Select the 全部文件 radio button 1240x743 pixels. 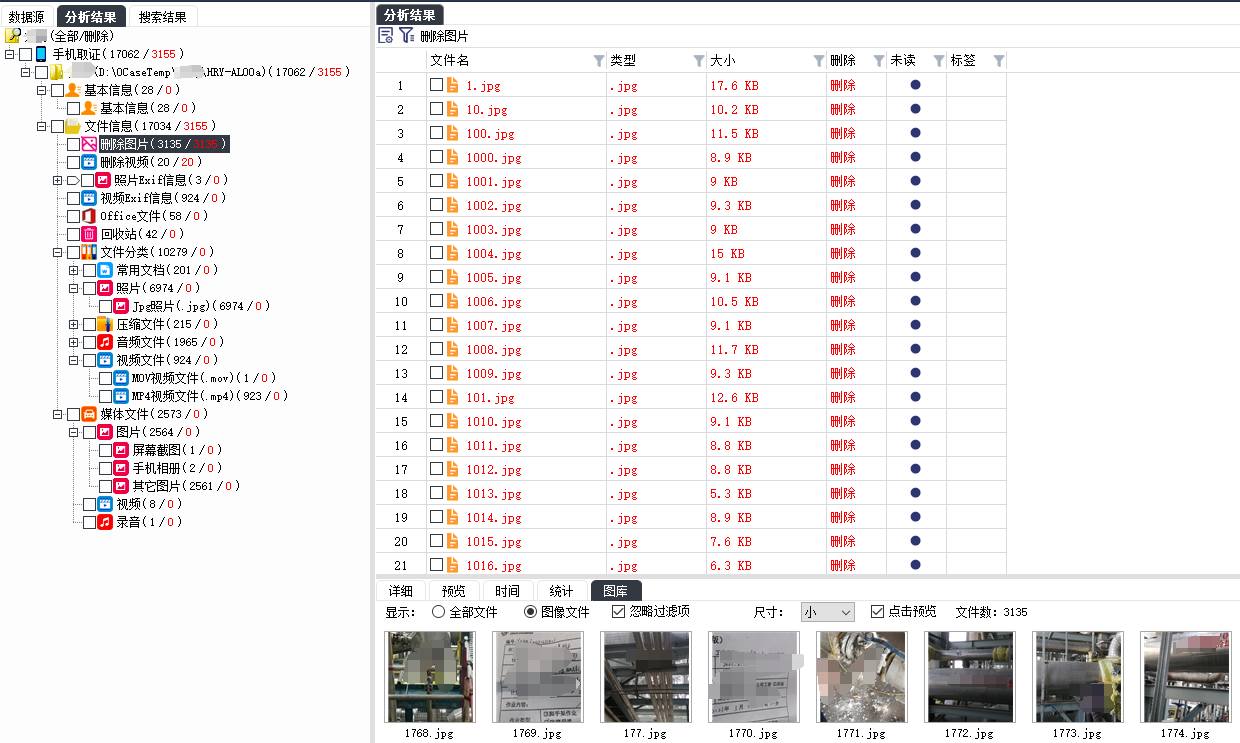(x=438, y=612)
